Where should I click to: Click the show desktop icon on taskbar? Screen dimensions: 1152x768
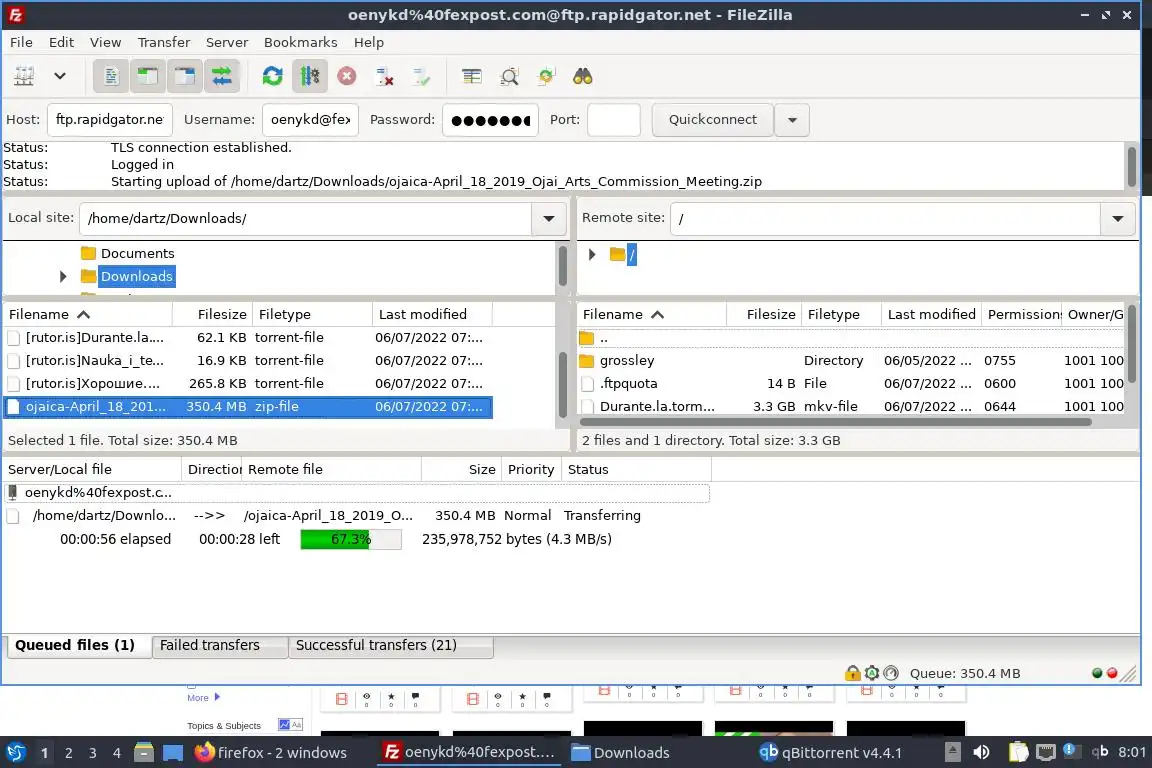[173, 753]
